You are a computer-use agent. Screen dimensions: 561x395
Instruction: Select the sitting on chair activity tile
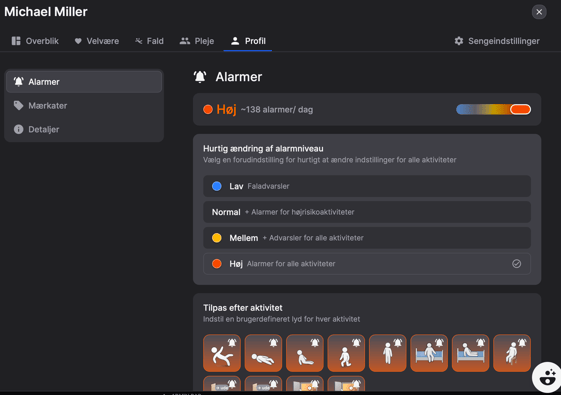[x=512, y=353]
